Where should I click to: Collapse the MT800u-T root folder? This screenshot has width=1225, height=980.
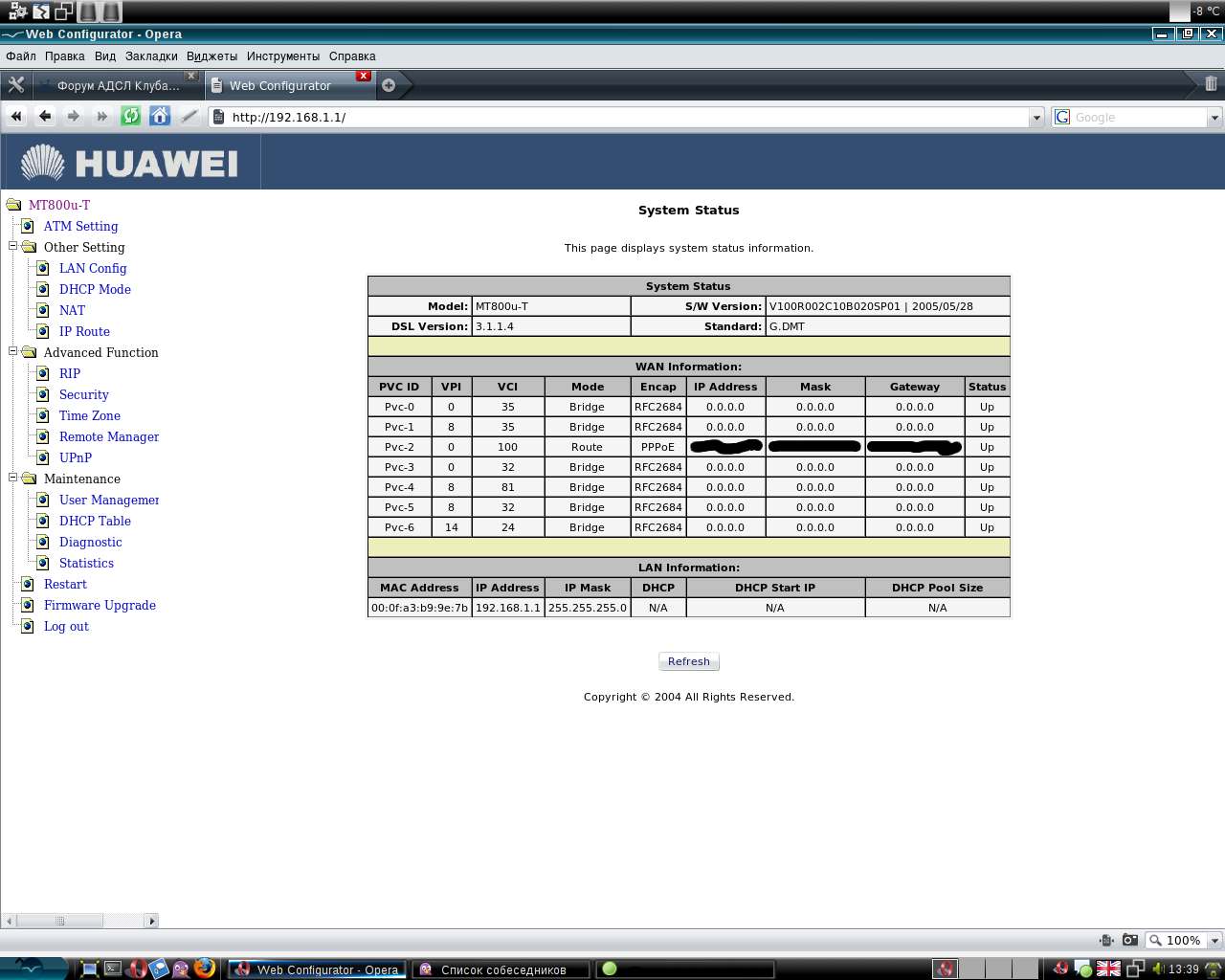coord(13,205)
